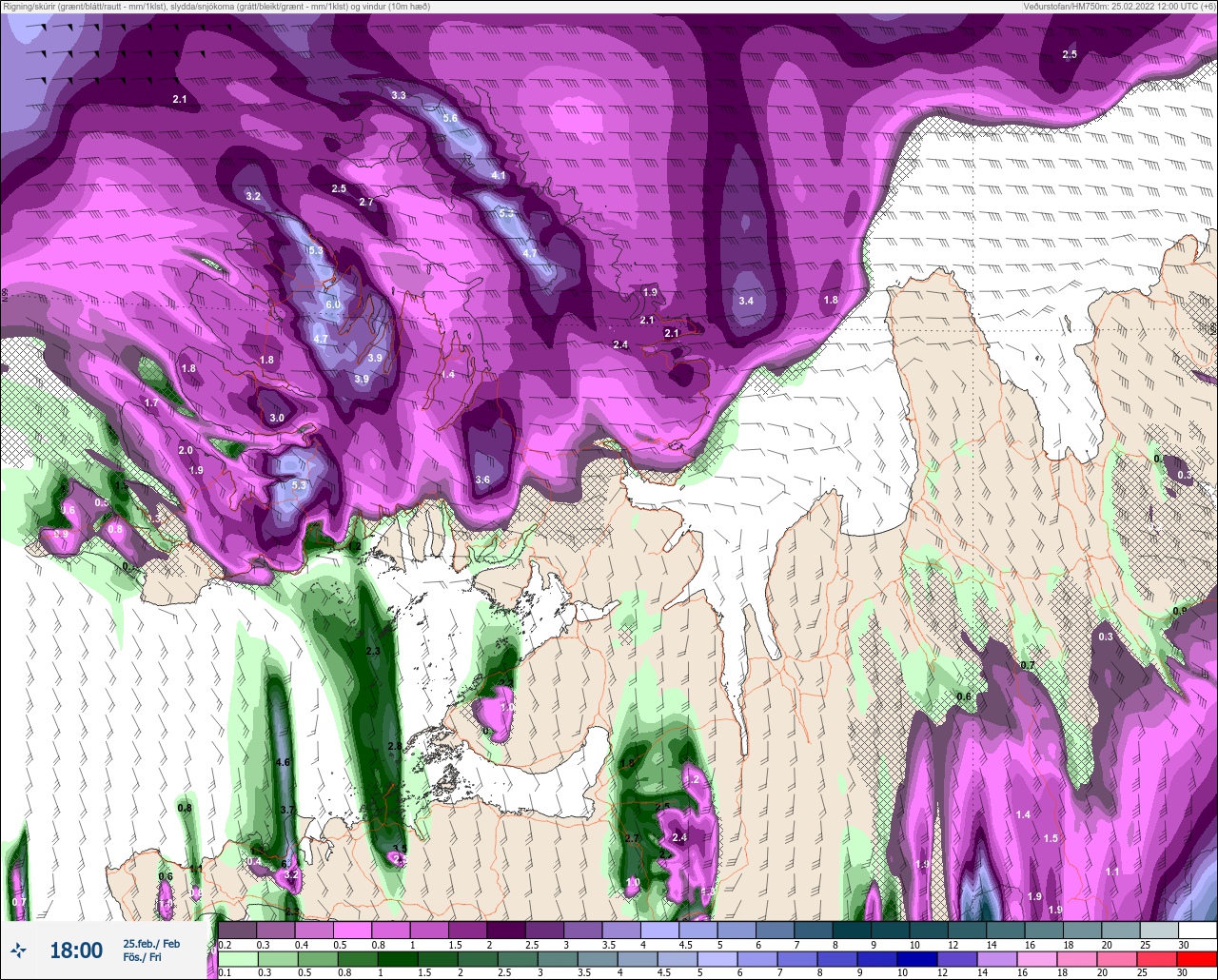Image resolution: width=1218 pixels, height=980 pixels.
Task: Click the 5.6 precipitation value on map
Action: point(450,118)
